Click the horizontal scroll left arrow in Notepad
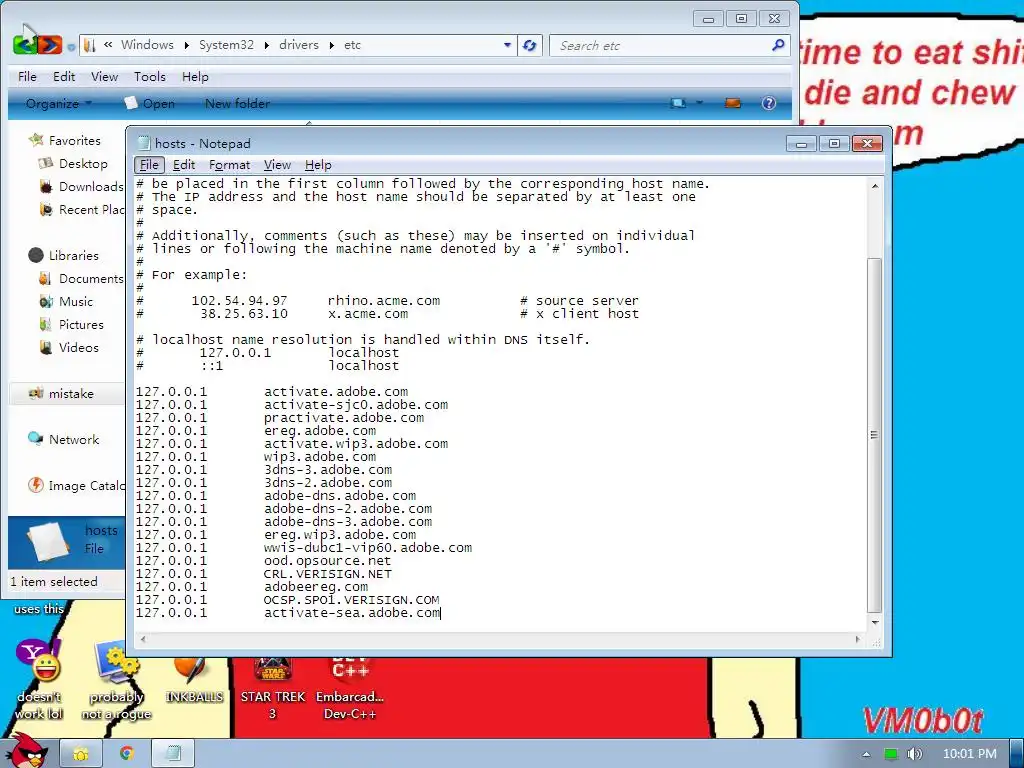Screen dimensions: 1024x768 pos(143,639)
